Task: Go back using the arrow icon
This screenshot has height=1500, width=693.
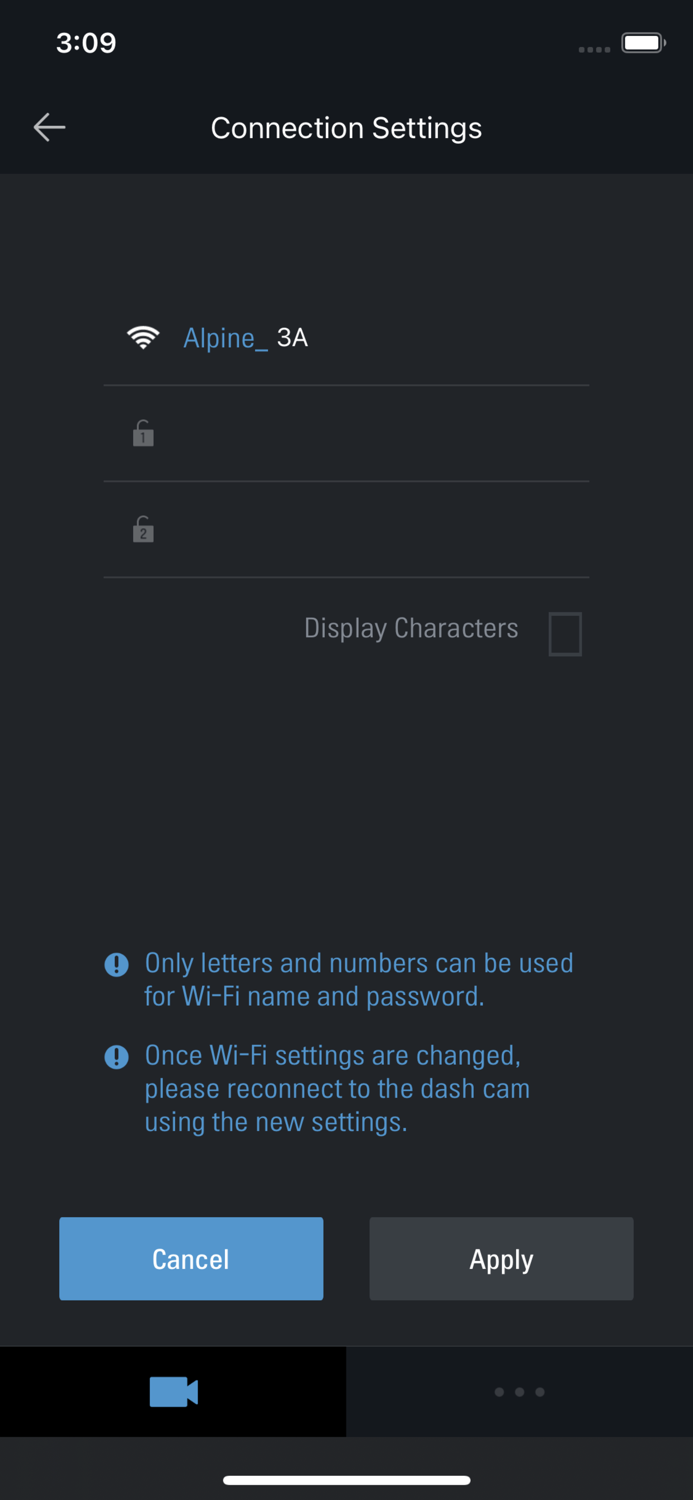Action: tap(49, 127)
